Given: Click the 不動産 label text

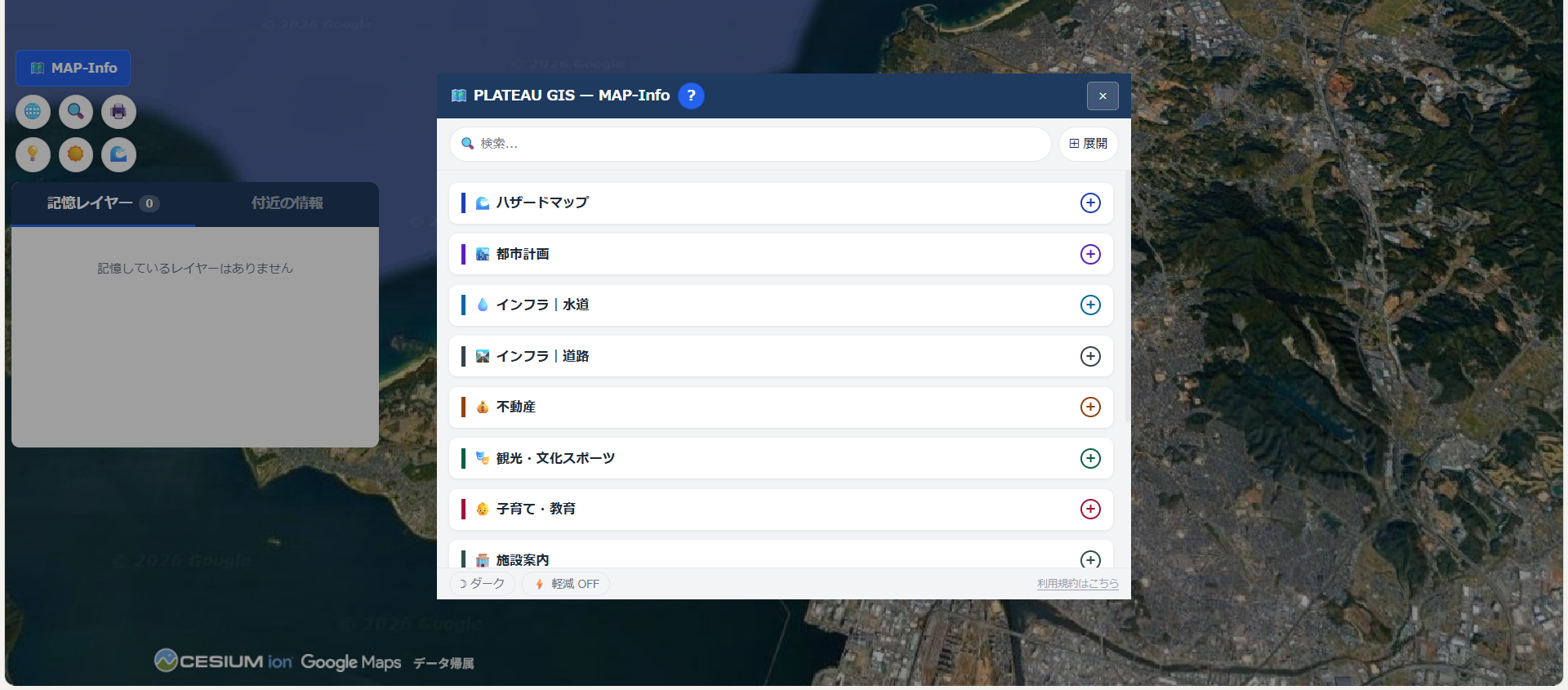Looking at the screenshot, I should coord(516,407).
